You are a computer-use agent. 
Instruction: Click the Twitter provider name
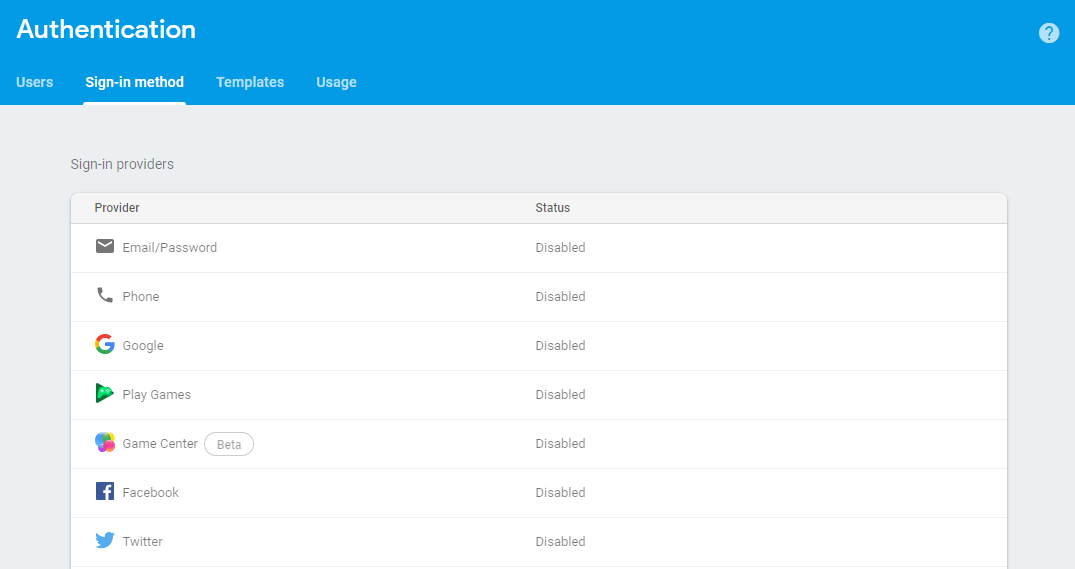click(142, 542)
